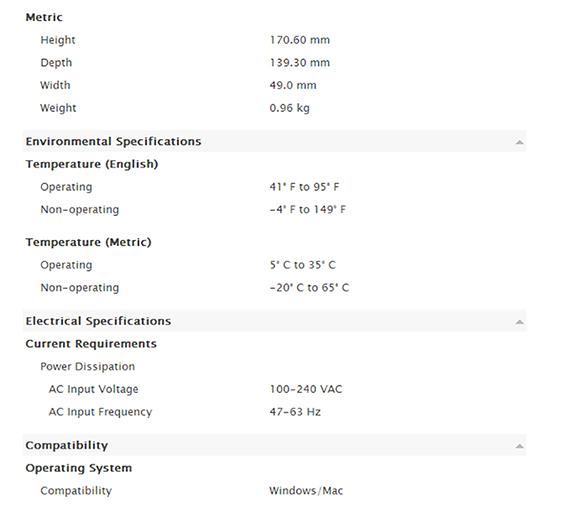
Task: Click the Windows/Mac compatibility value
Action: pyautogui.click(x=306, y=491)
